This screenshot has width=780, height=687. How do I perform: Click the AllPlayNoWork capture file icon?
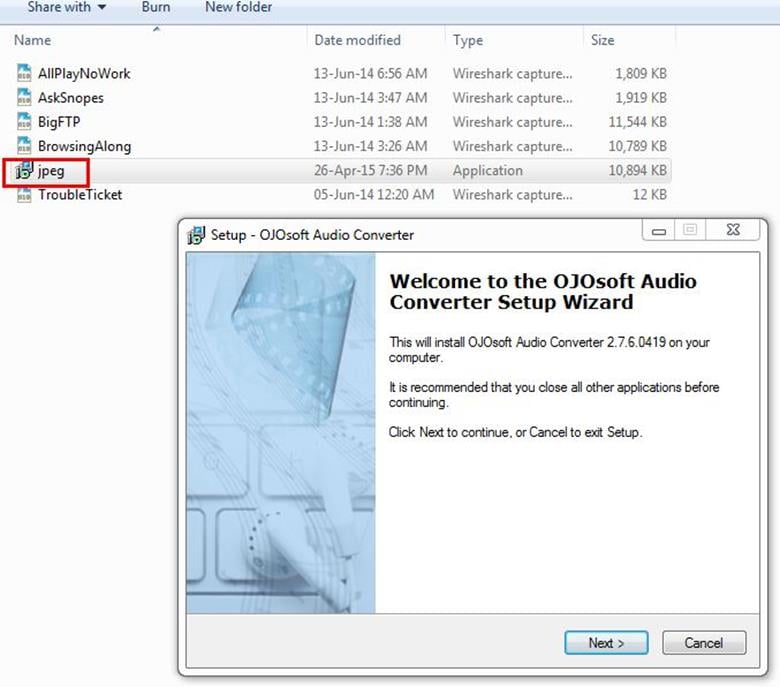click(24, 73)
